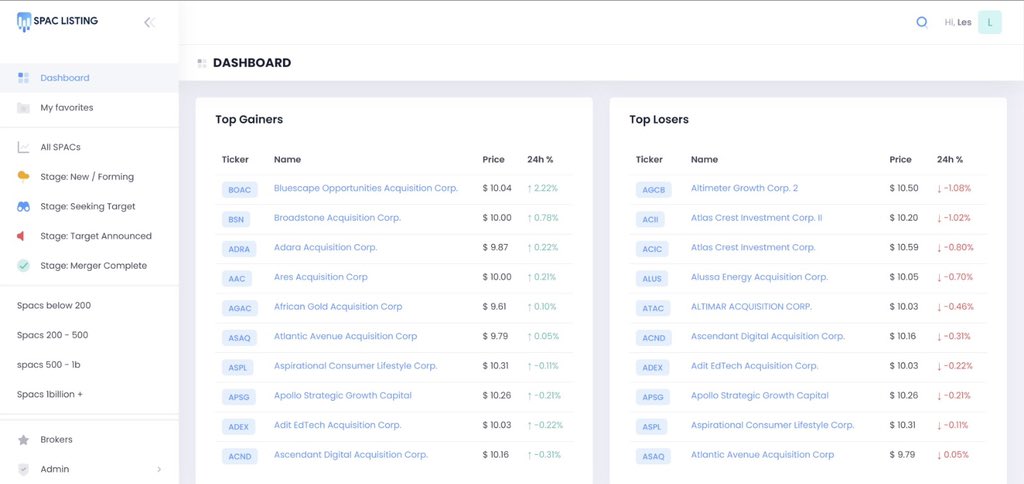Click the ALUS ticker badge
Screen dimensions: 1024x484
point(652,279)
